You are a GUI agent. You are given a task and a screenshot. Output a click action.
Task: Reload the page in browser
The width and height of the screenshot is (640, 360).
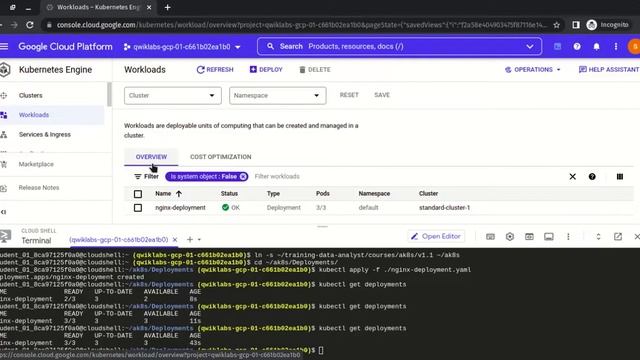coord(30,25)
